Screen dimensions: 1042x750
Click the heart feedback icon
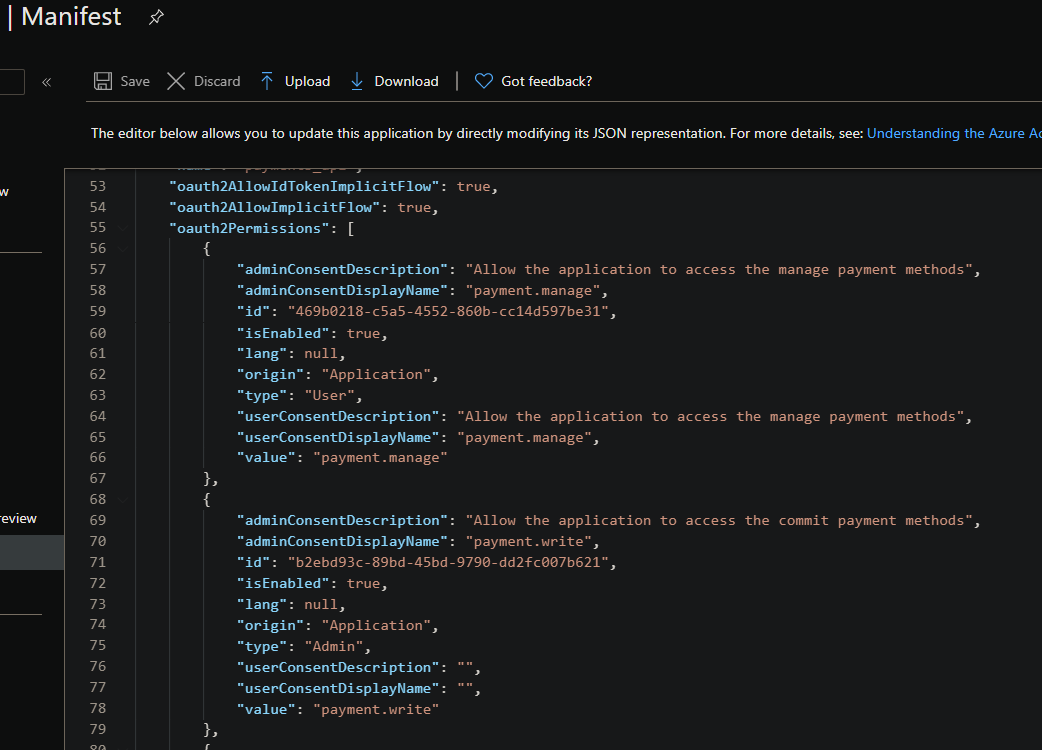point(483,81)
